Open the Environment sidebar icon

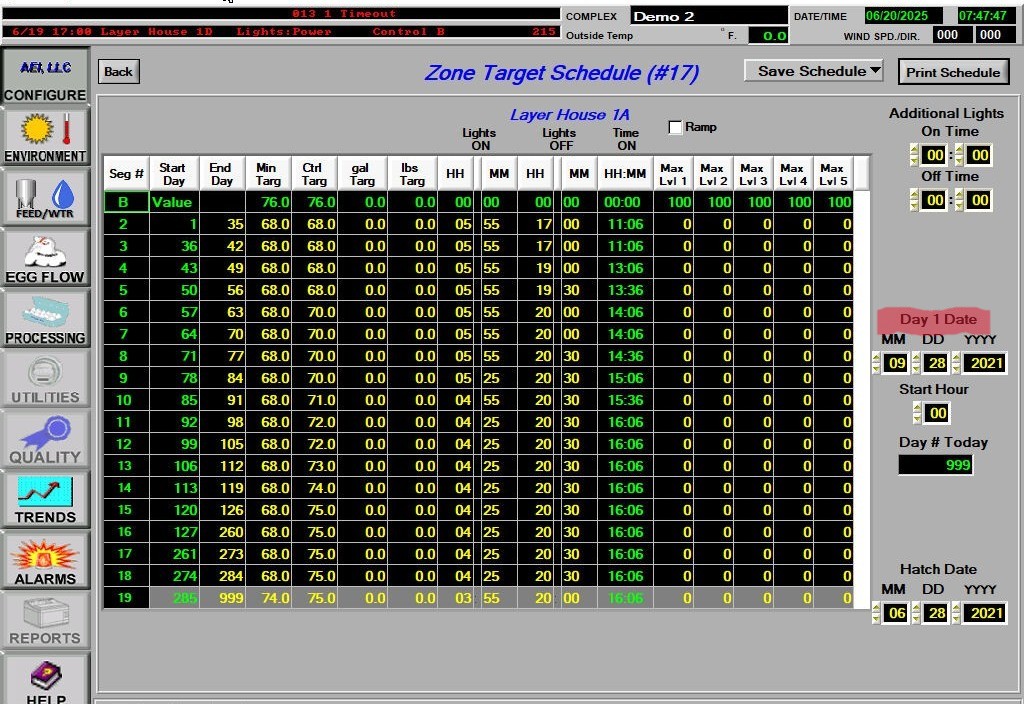[x=45, y=137]
